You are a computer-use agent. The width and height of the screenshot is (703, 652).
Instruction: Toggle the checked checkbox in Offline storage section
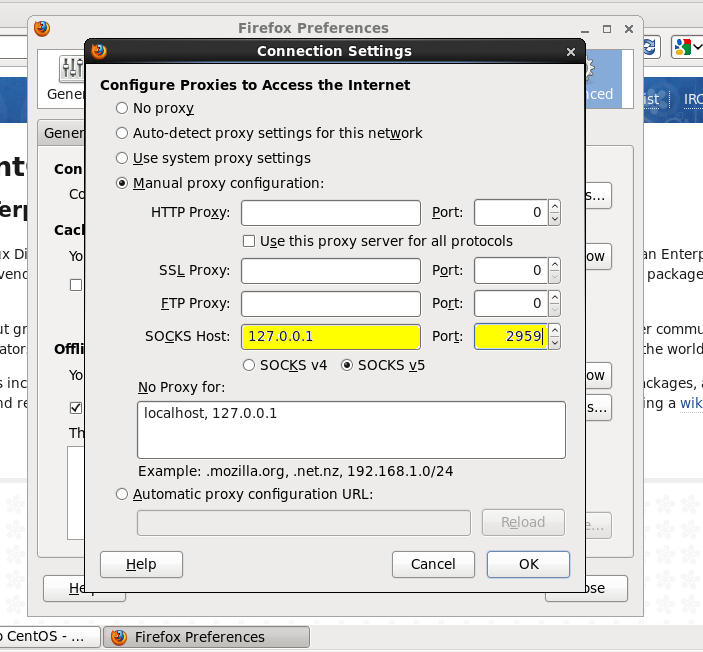click(76, 408)
